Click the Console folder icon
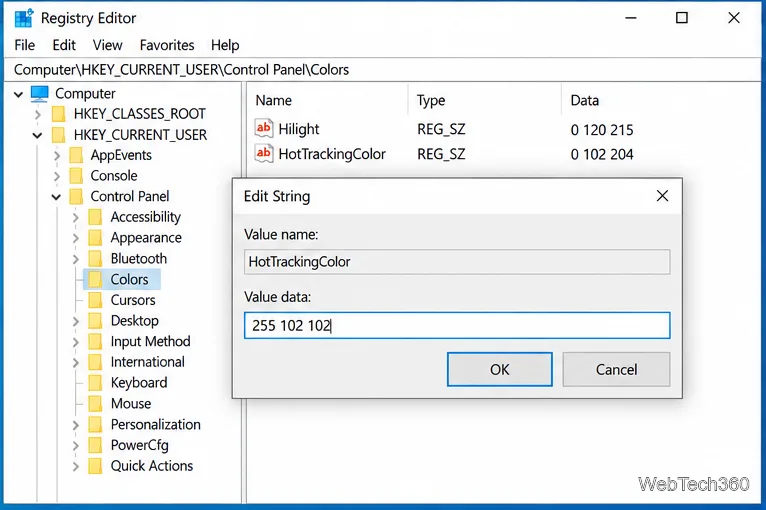 pyautogui.click(x=76, y=176)
